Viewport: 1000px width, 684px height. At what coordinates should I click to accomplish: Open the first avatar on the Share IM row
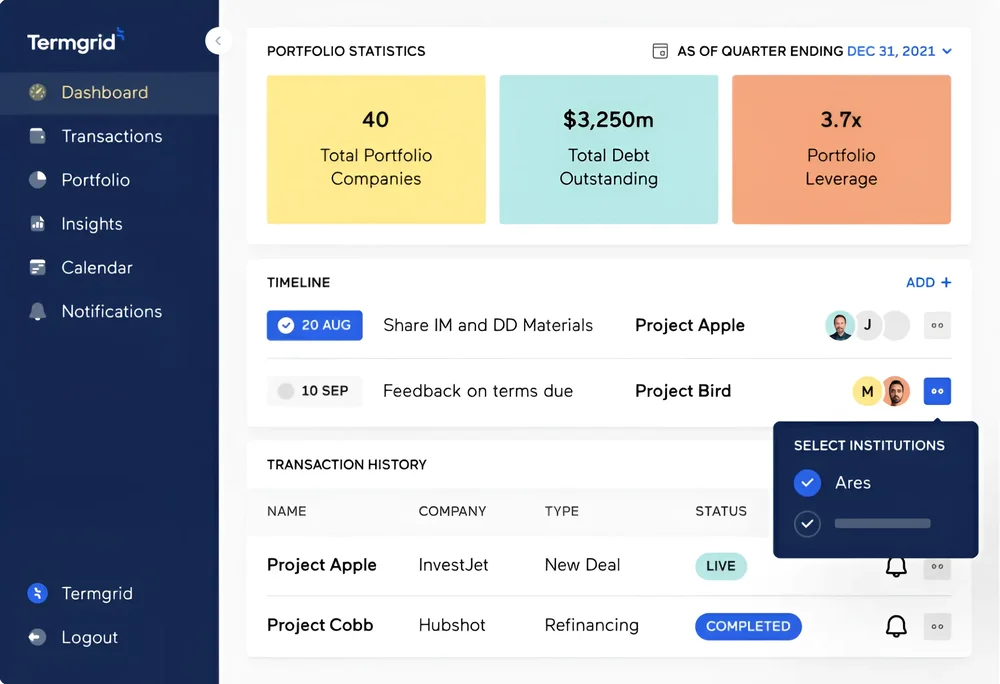point(840,325)
